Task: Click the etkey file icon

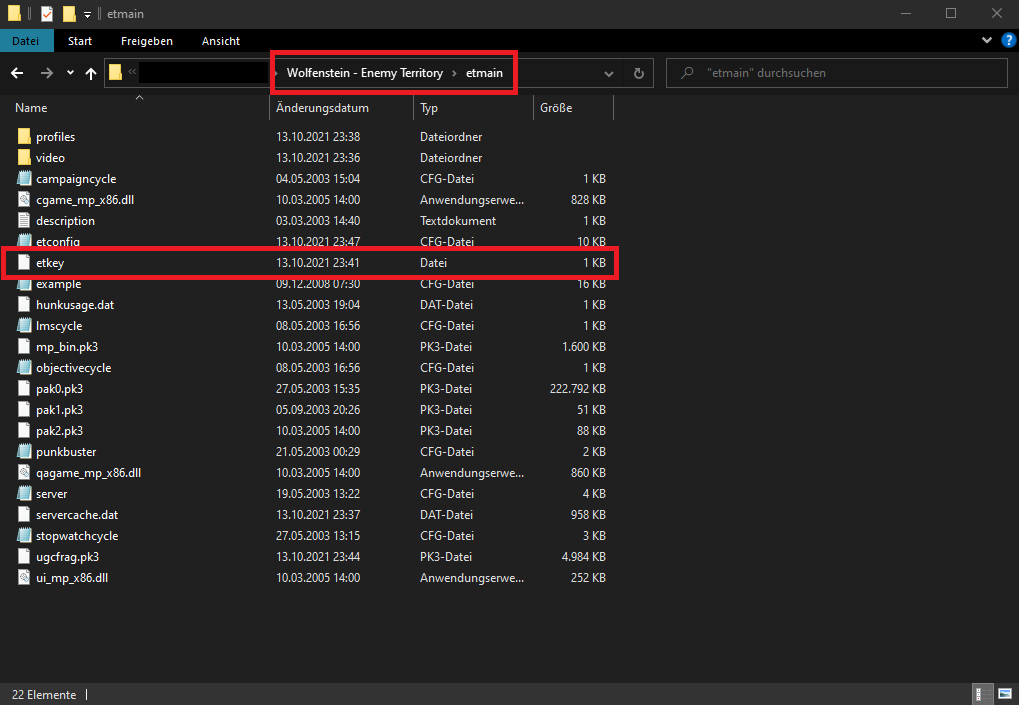Action: 25,263
